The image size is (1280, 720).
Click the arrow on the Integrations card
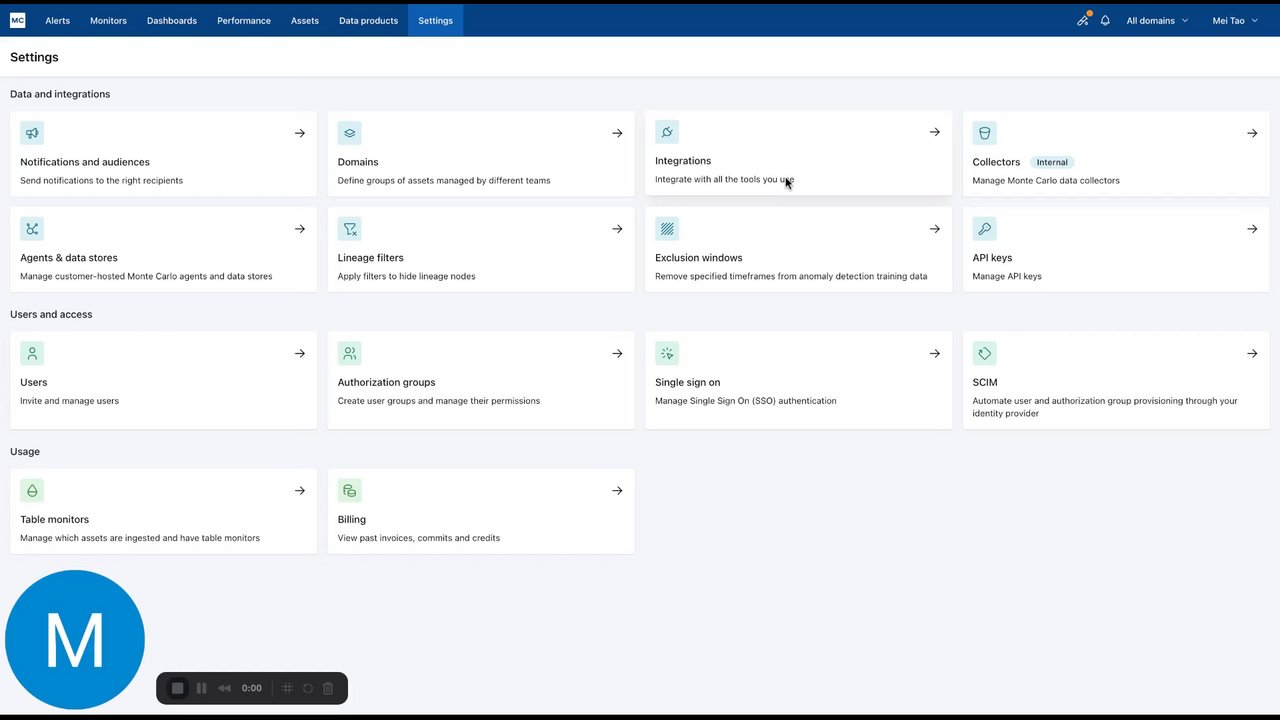click(935, 132)
